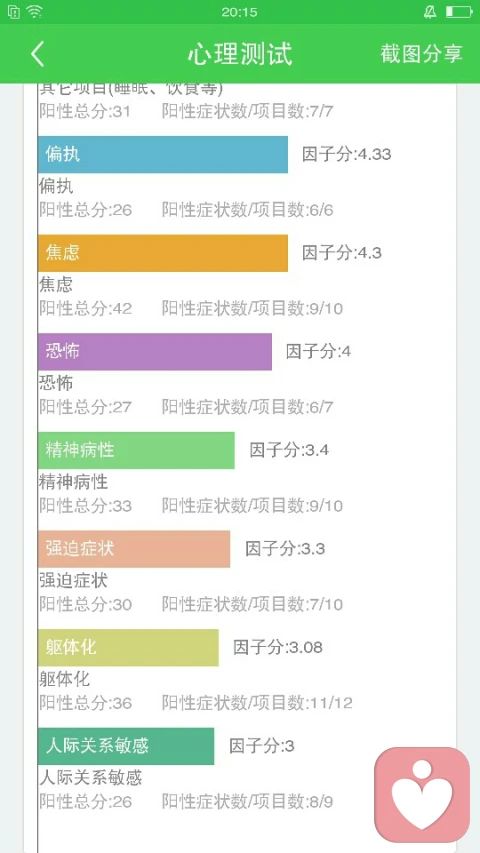Tap the back arrow icon
The width and height of the screenshot is (480, 853).
coord(37,54)
